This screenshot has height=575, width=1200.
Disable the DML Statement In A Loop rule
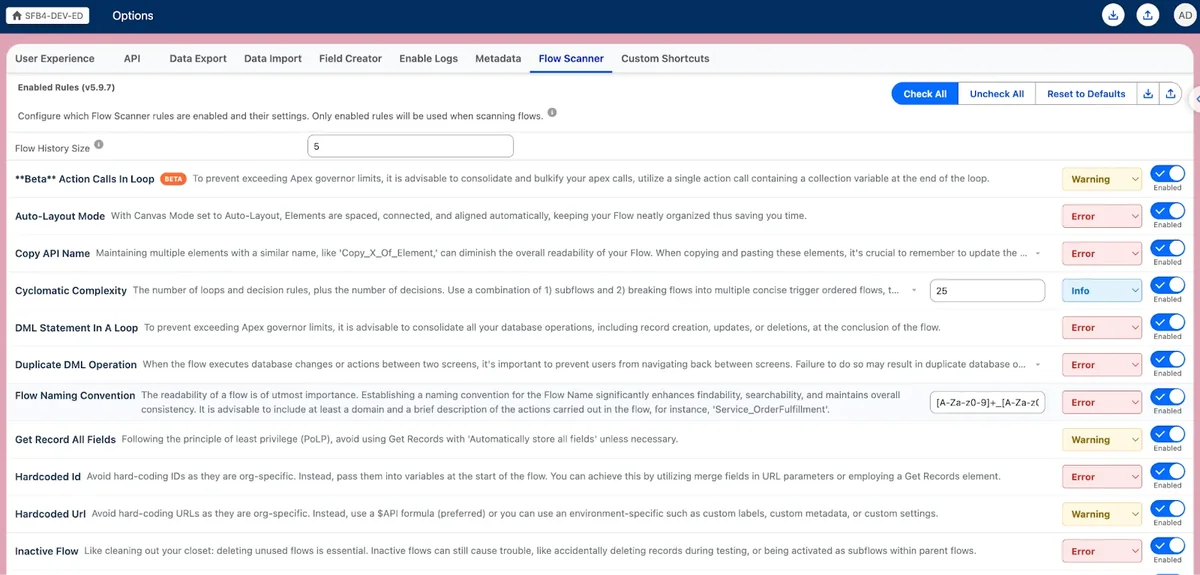(1167, 322)
